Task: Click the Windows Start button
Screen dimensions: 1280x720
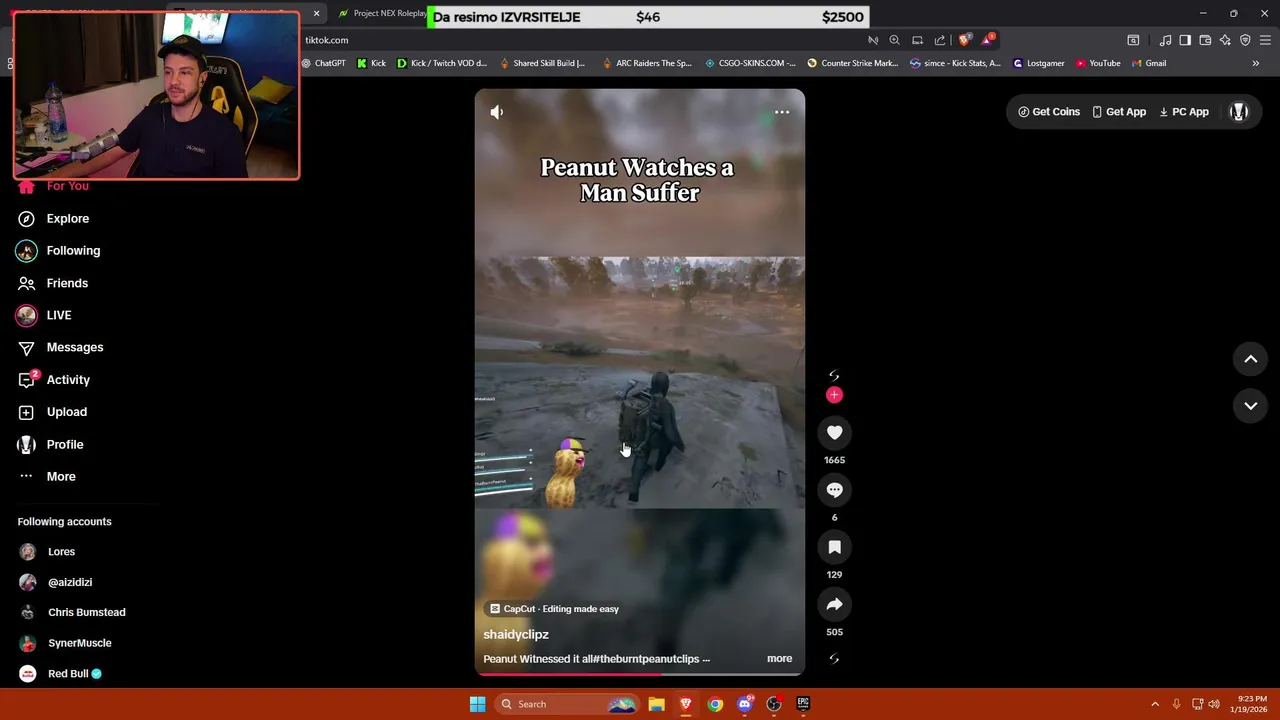Action: [477, 704]
